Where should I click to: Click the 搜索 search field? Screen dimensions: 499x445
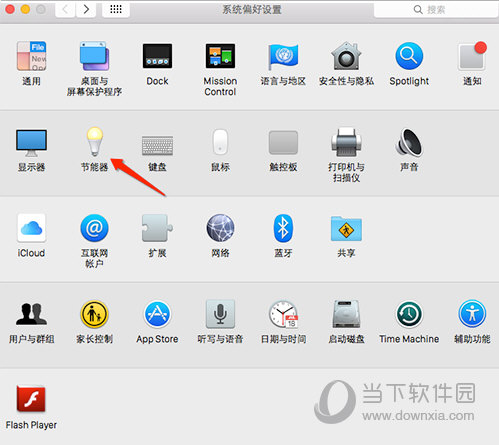(x=436, y=9)
